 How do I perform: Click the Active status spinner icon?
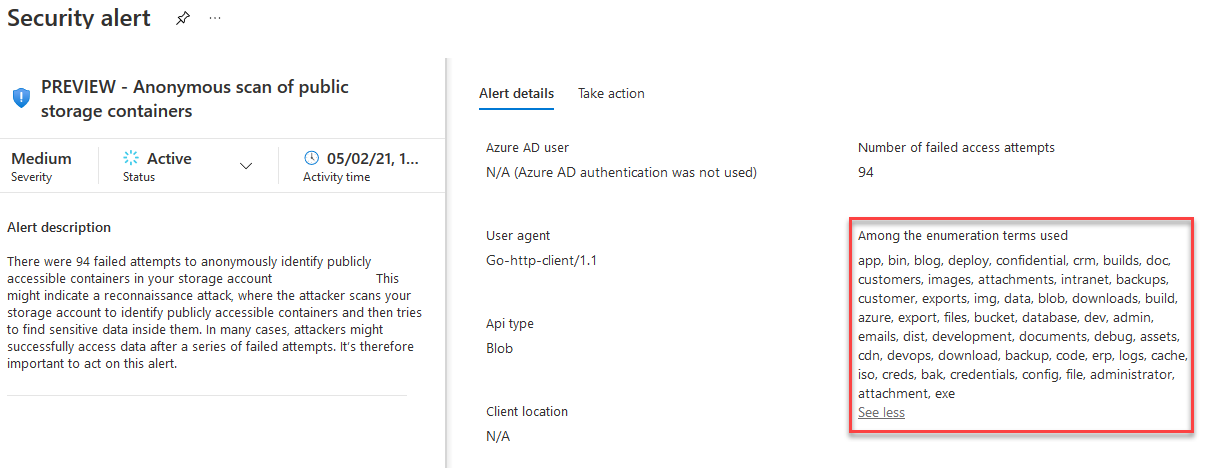131,158
